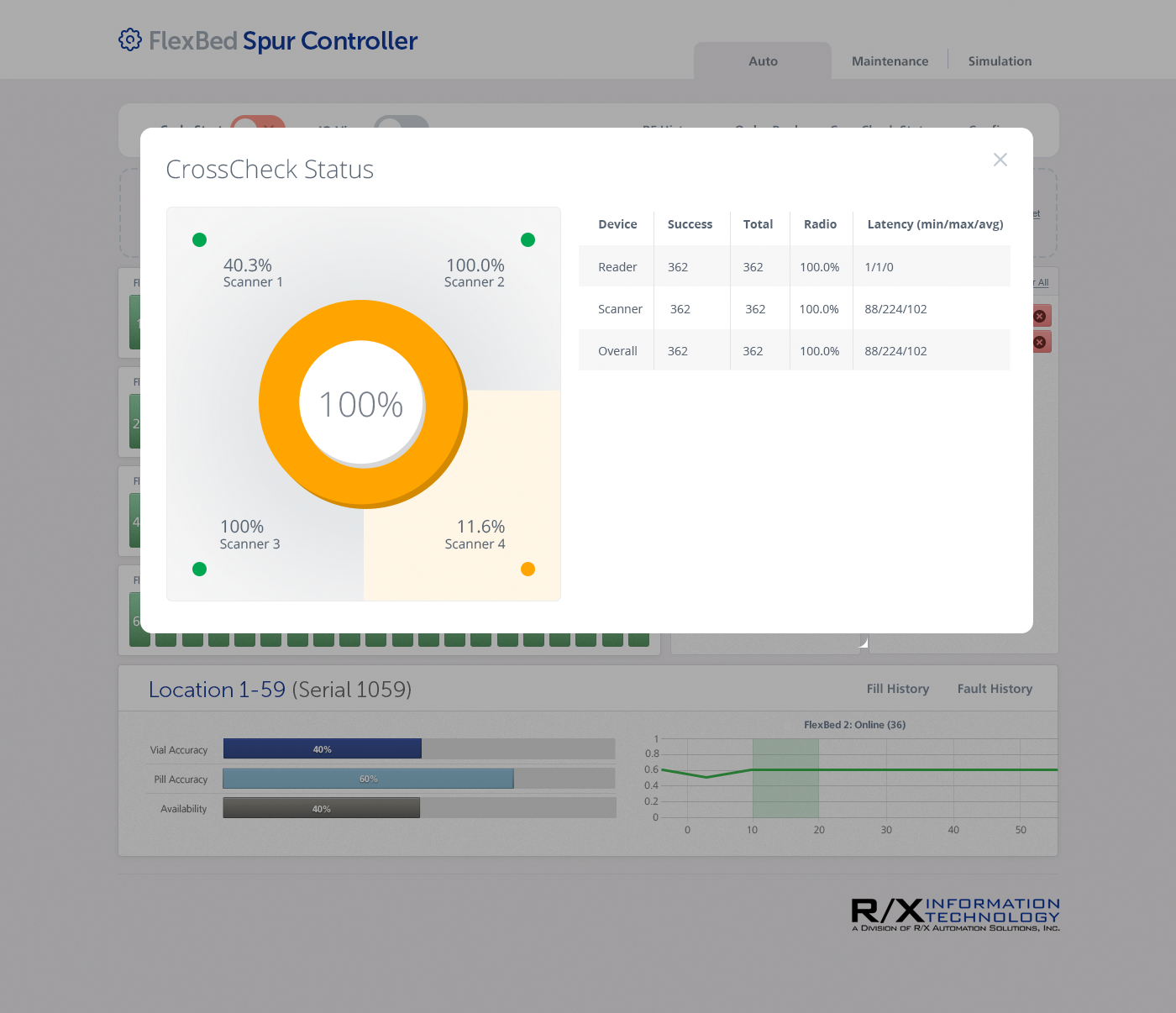Click the Vial Accuracy 40% bar
The height and width of the screenshot is (1013, 1176).
[x=323, y=748]
